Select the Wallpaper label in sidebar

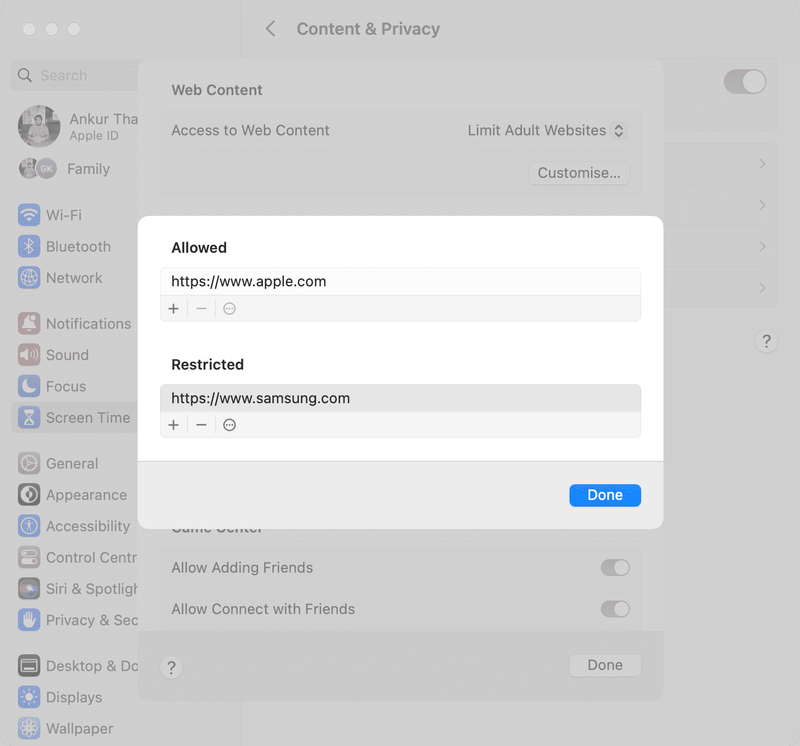tap(80, 729)
